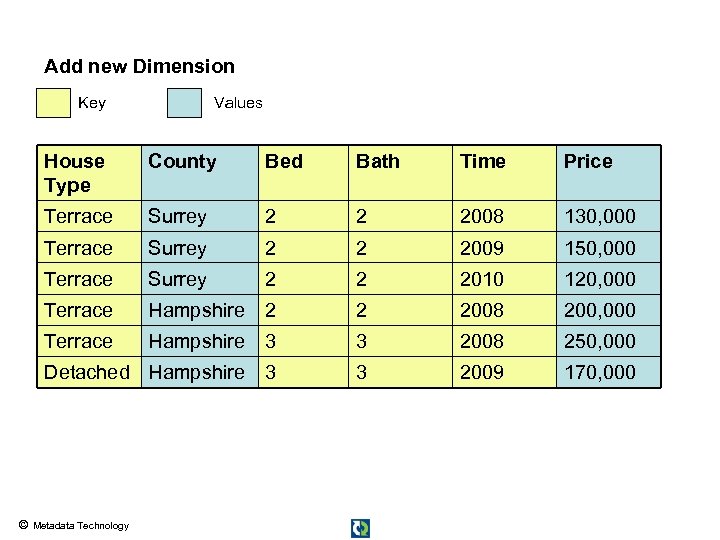Select the 'House Type' column header

pyautogui.click(x=89, y=173)
